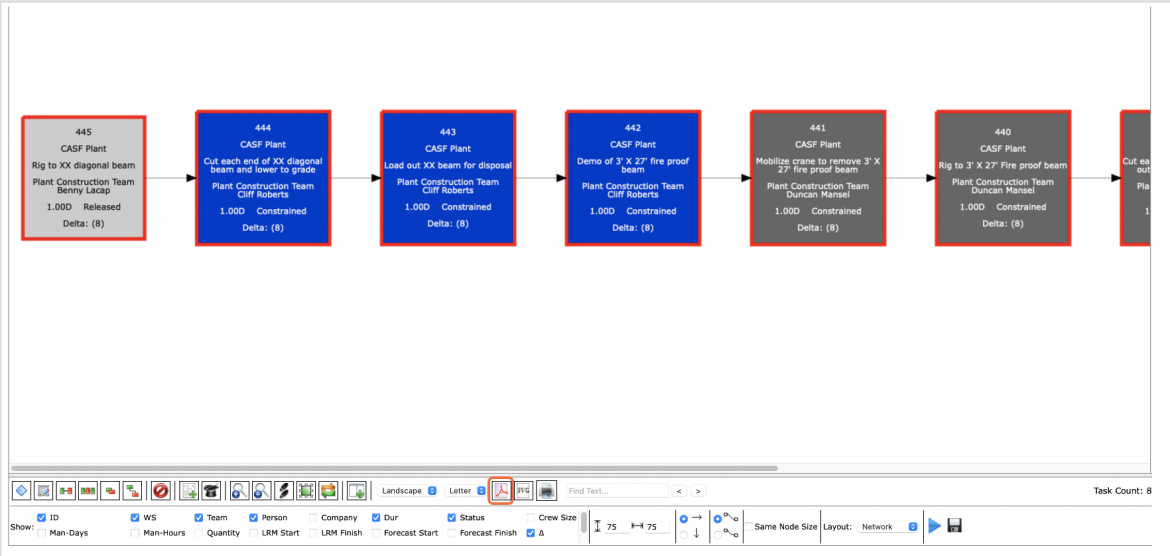Go to previous find result

678,491
